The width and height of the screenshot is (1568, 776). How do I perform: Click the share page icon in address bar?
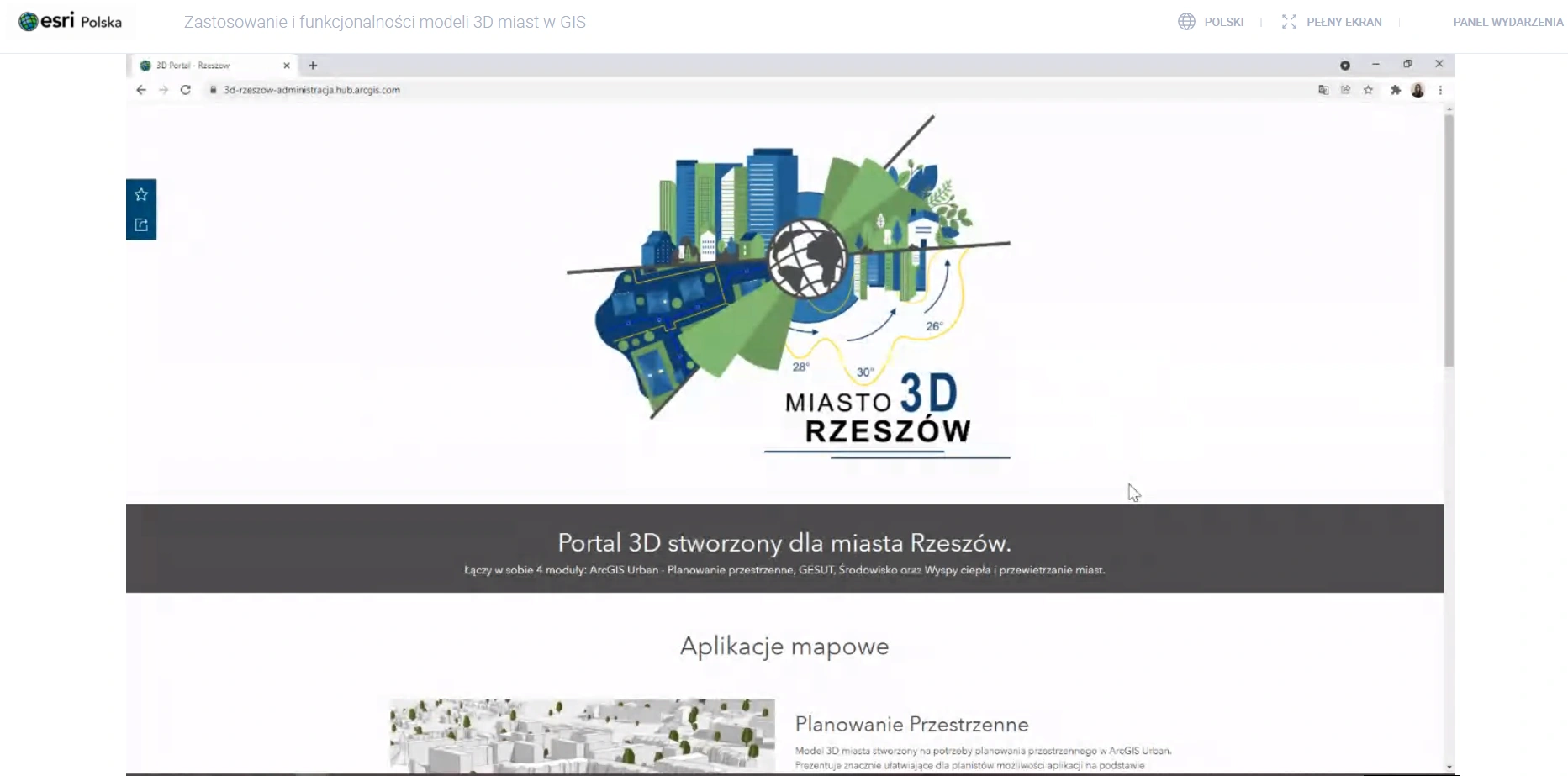click(1345, 90)
